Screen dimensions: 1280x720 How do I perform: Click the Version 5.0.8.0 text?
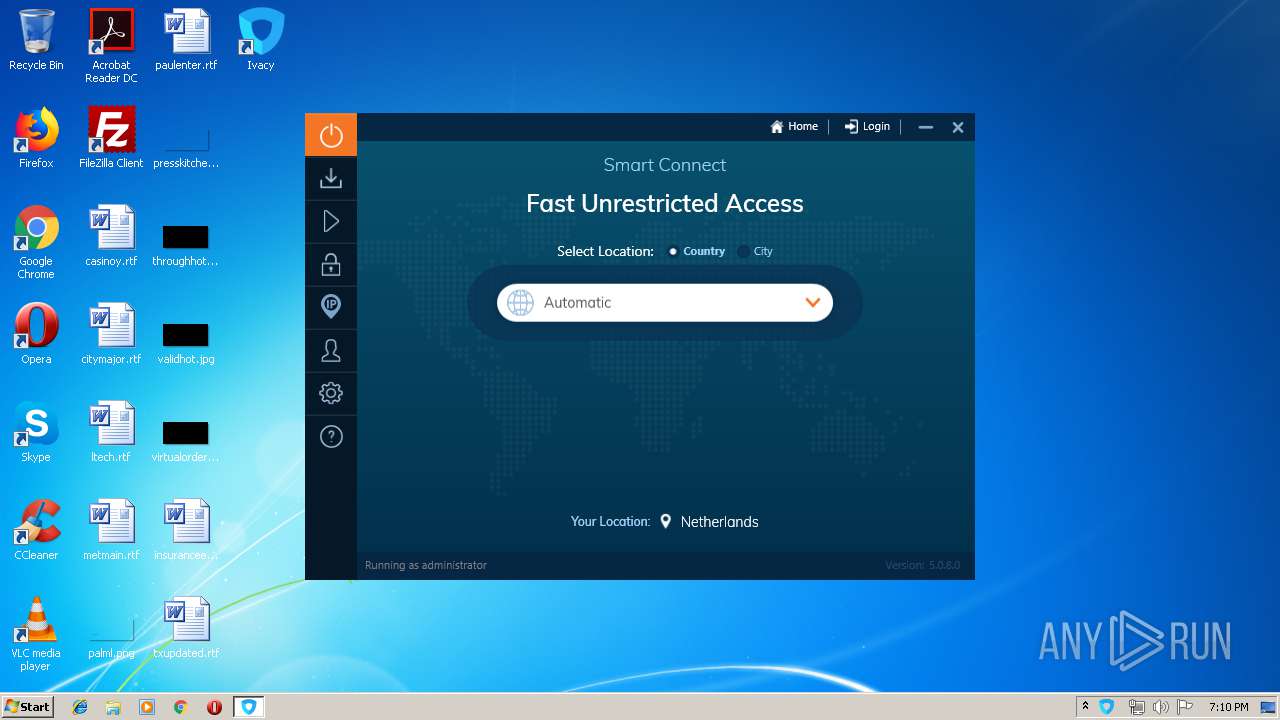coord(922,565)
